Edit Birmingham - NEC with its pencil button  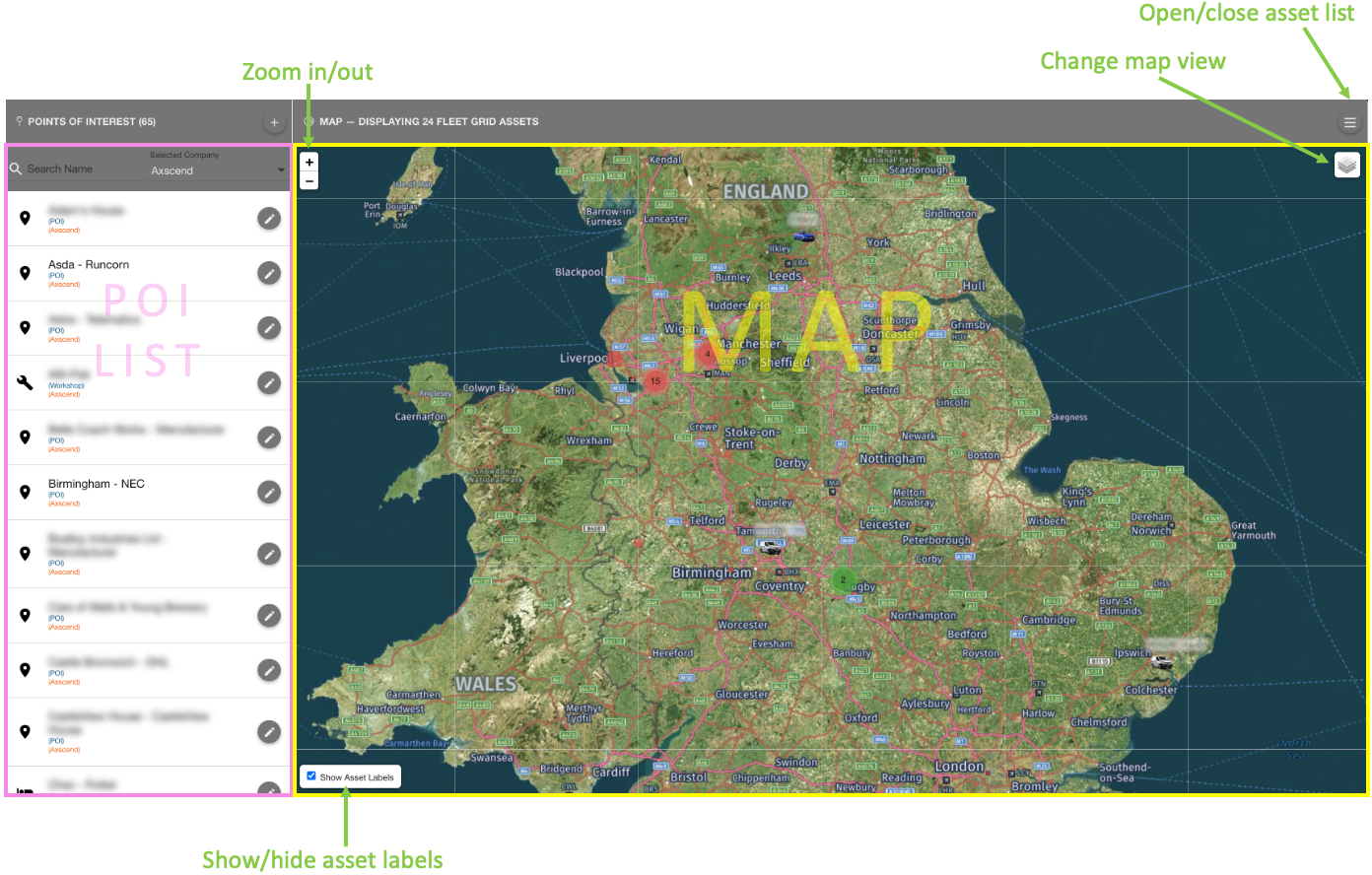click(268, 492)
